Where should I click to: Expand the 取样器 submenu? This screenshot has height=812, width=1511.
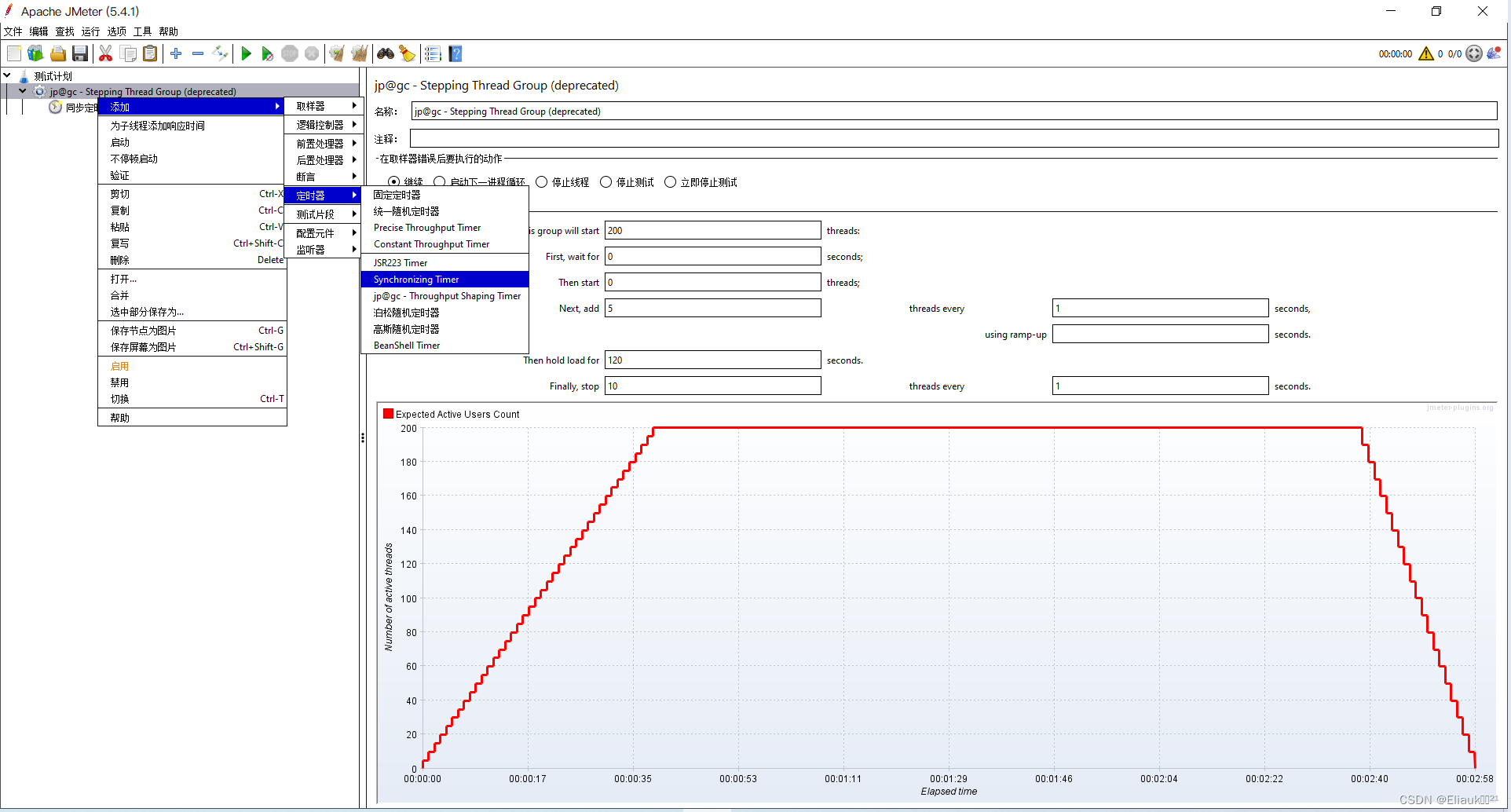(x=322, y=106)
